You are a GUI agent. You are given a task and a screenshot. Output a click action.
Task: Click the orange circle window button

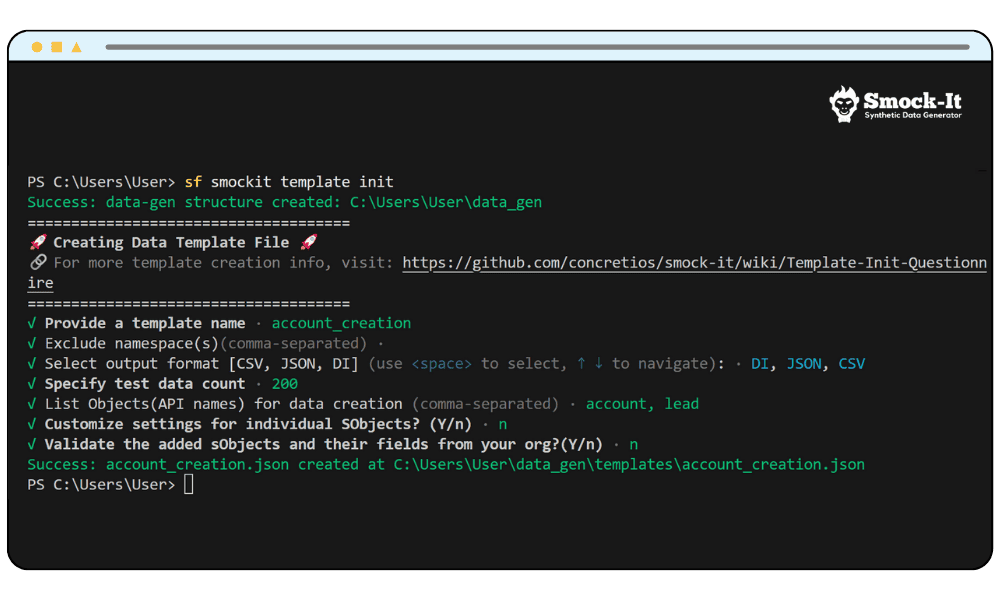click(37, 47)
